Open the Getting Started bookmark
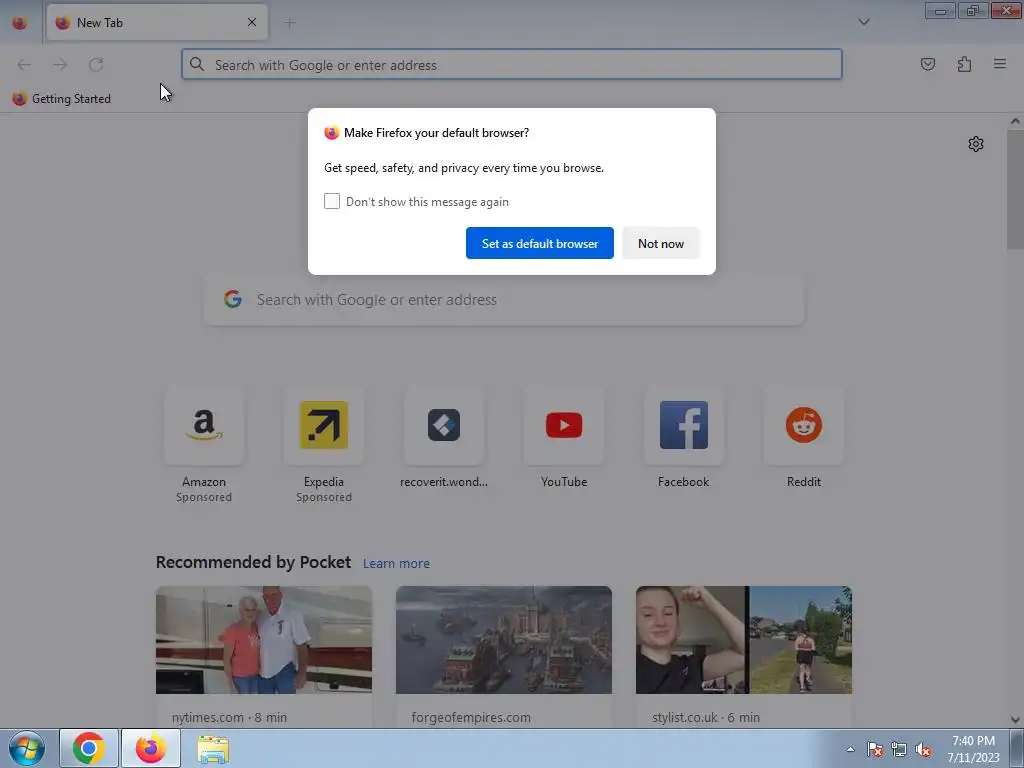 tap(61, 99)
